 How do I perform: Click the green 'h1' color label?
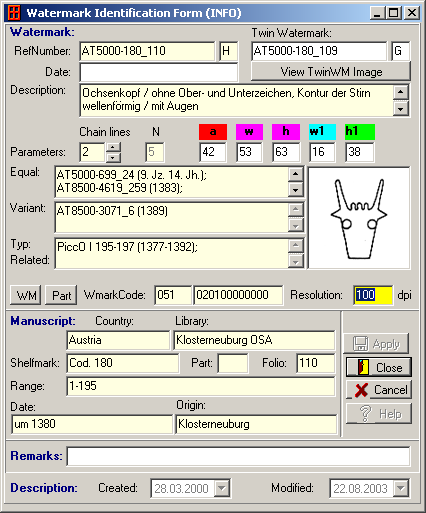click(360, 132)
